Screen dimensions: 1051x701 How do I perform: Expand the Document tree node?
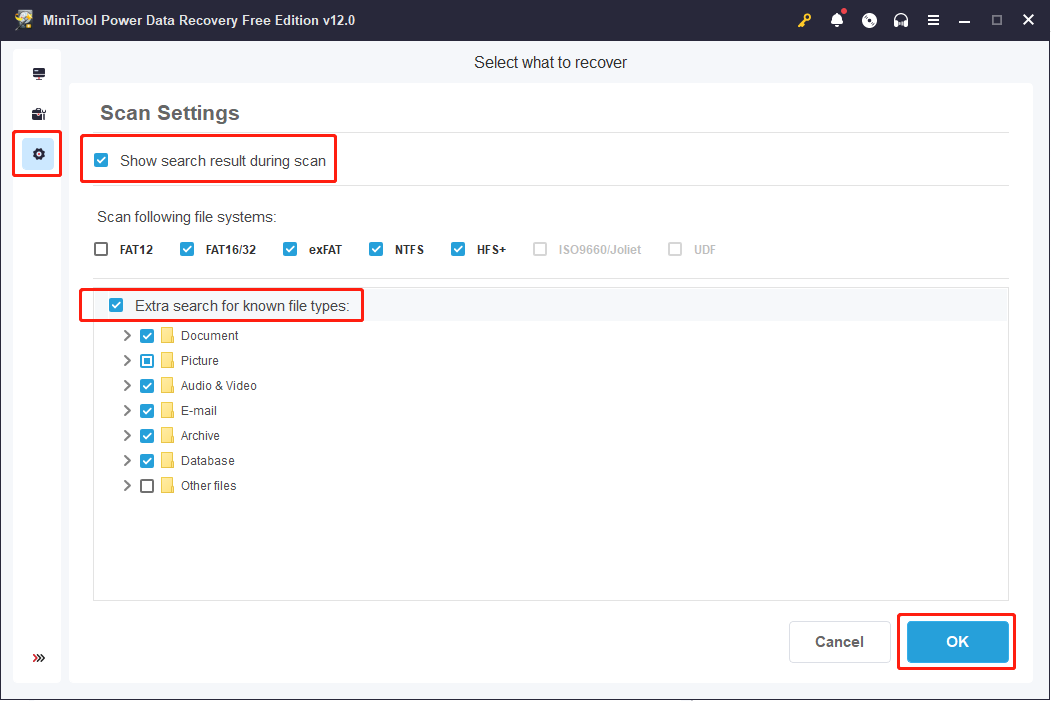127,335
